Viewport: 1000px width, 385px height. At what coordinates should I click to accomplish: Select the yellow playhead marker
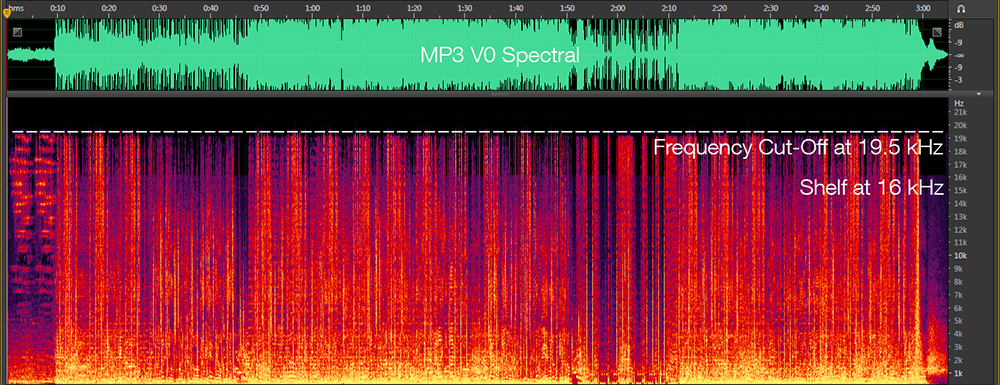7,12
